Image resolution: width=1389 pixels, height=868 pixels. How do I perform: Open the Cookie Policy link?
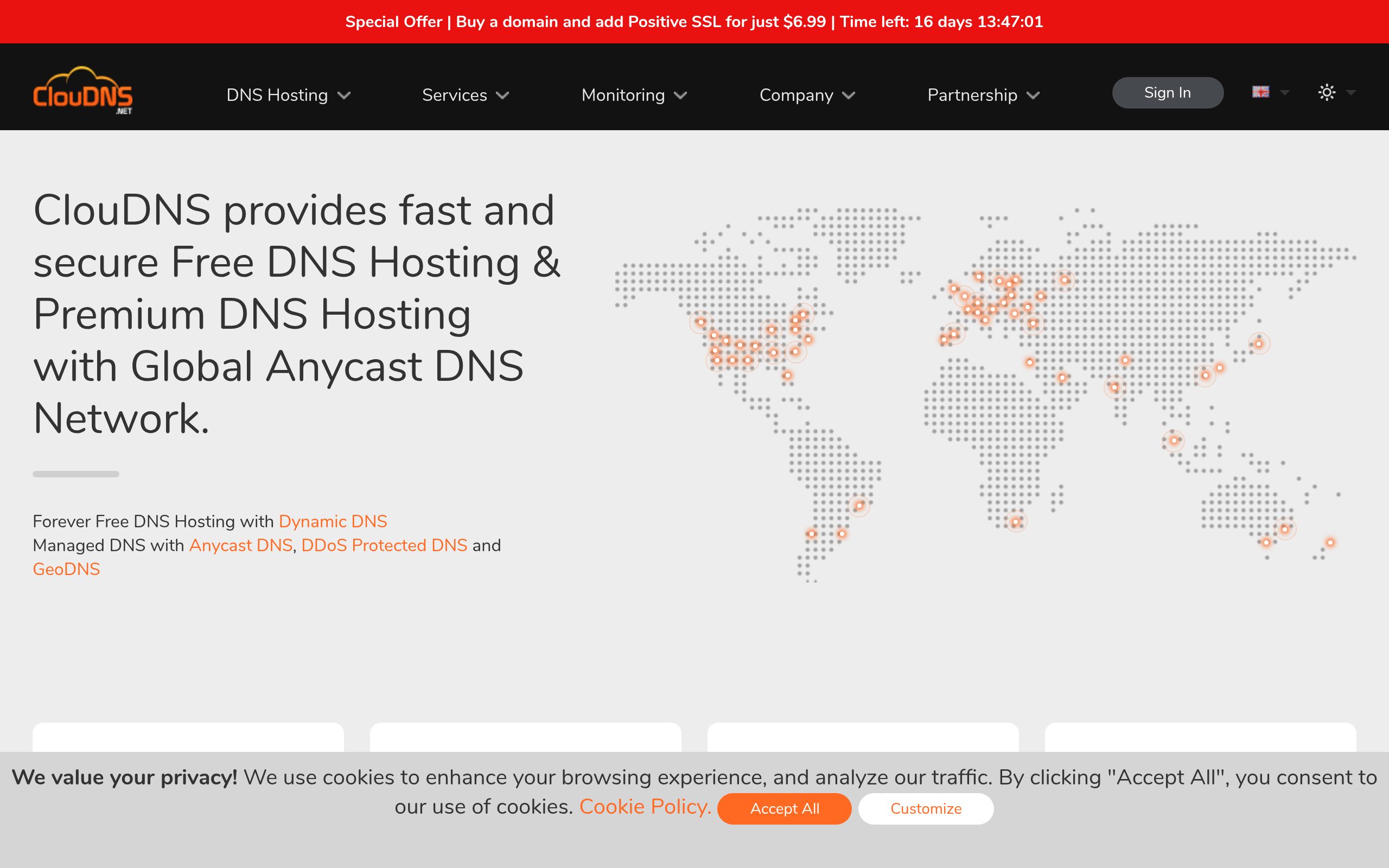pos(645,807)
